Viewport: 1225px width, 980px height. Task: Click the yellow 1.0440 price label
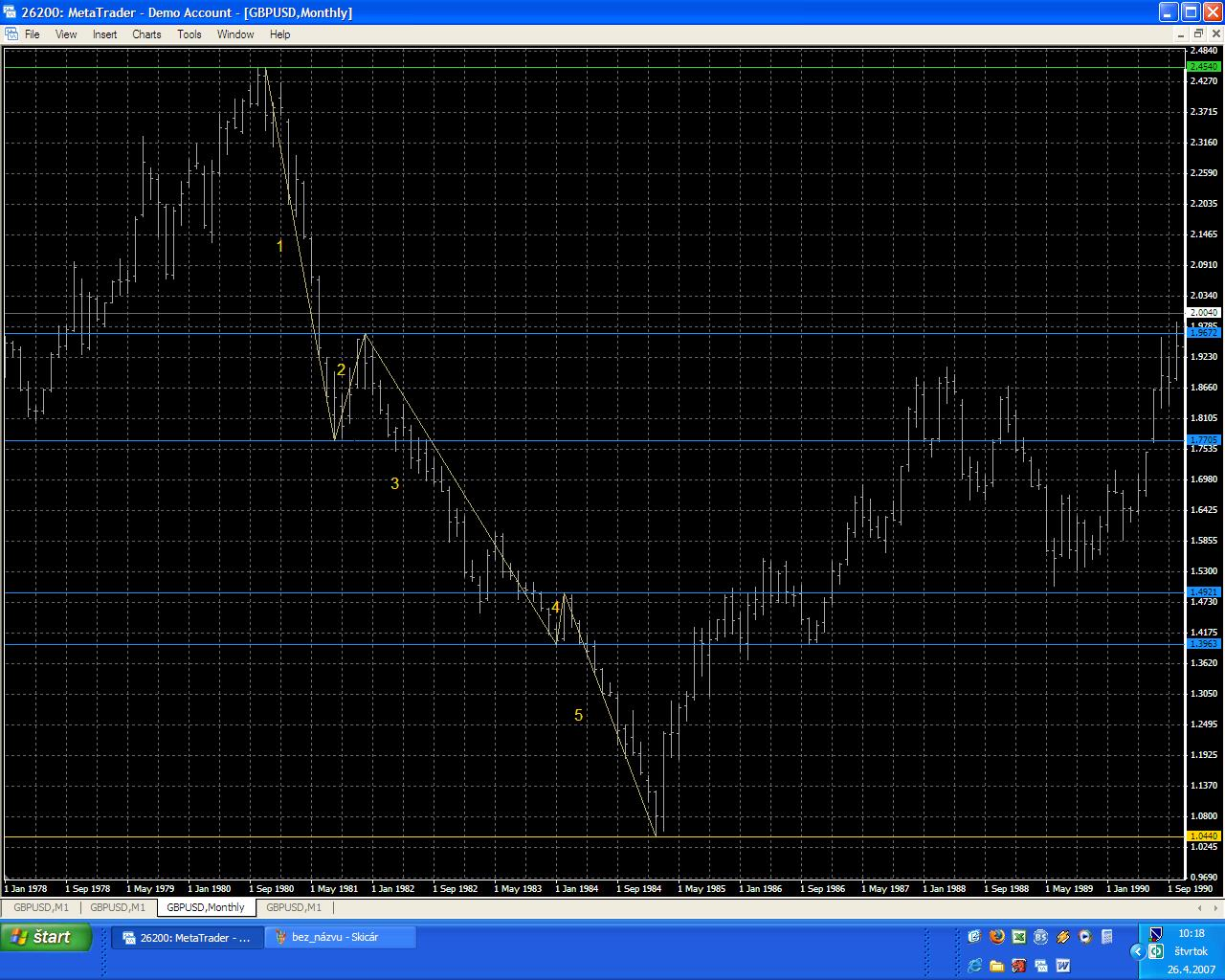pos(1203,836)
